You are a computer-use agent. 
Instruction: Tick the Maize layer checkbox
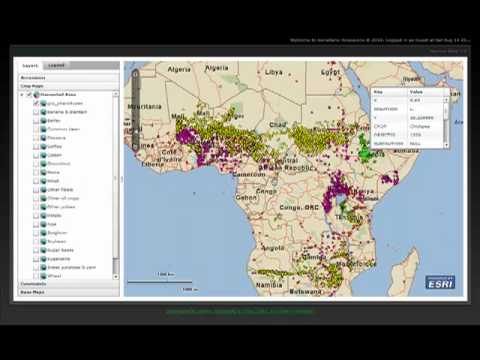point(36,172)
